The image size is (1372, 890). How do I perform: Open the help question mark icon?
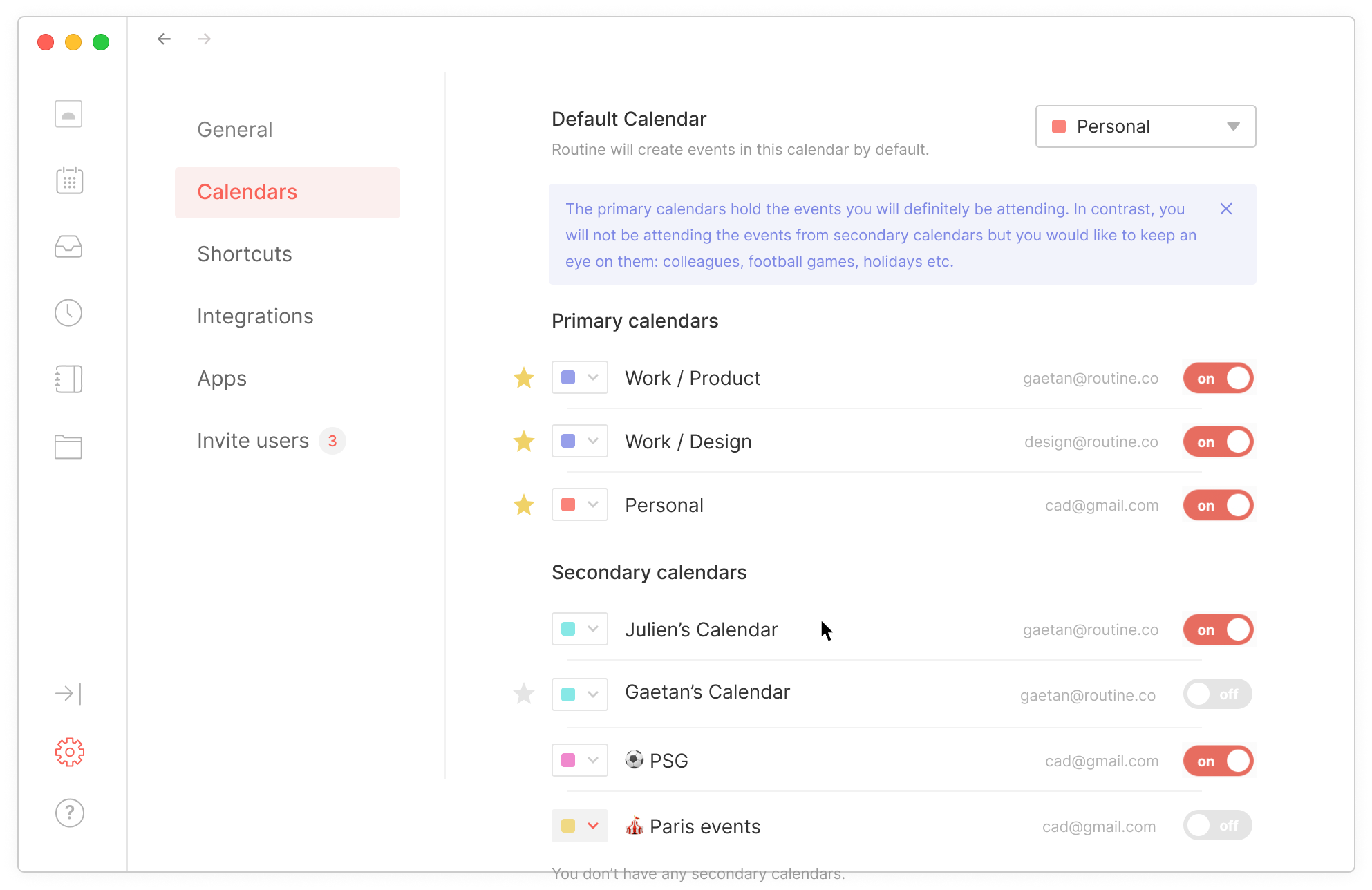point(69,813)
